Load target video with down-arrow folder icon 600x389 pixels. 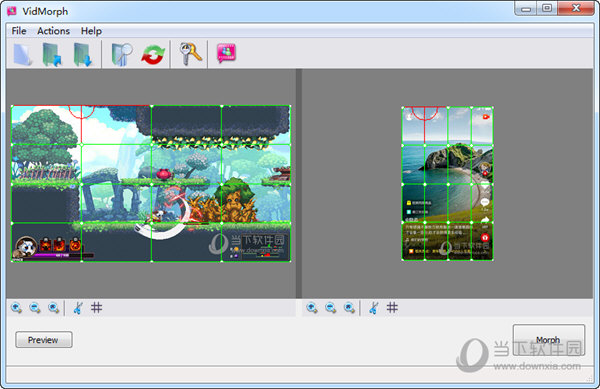(83, 54)
